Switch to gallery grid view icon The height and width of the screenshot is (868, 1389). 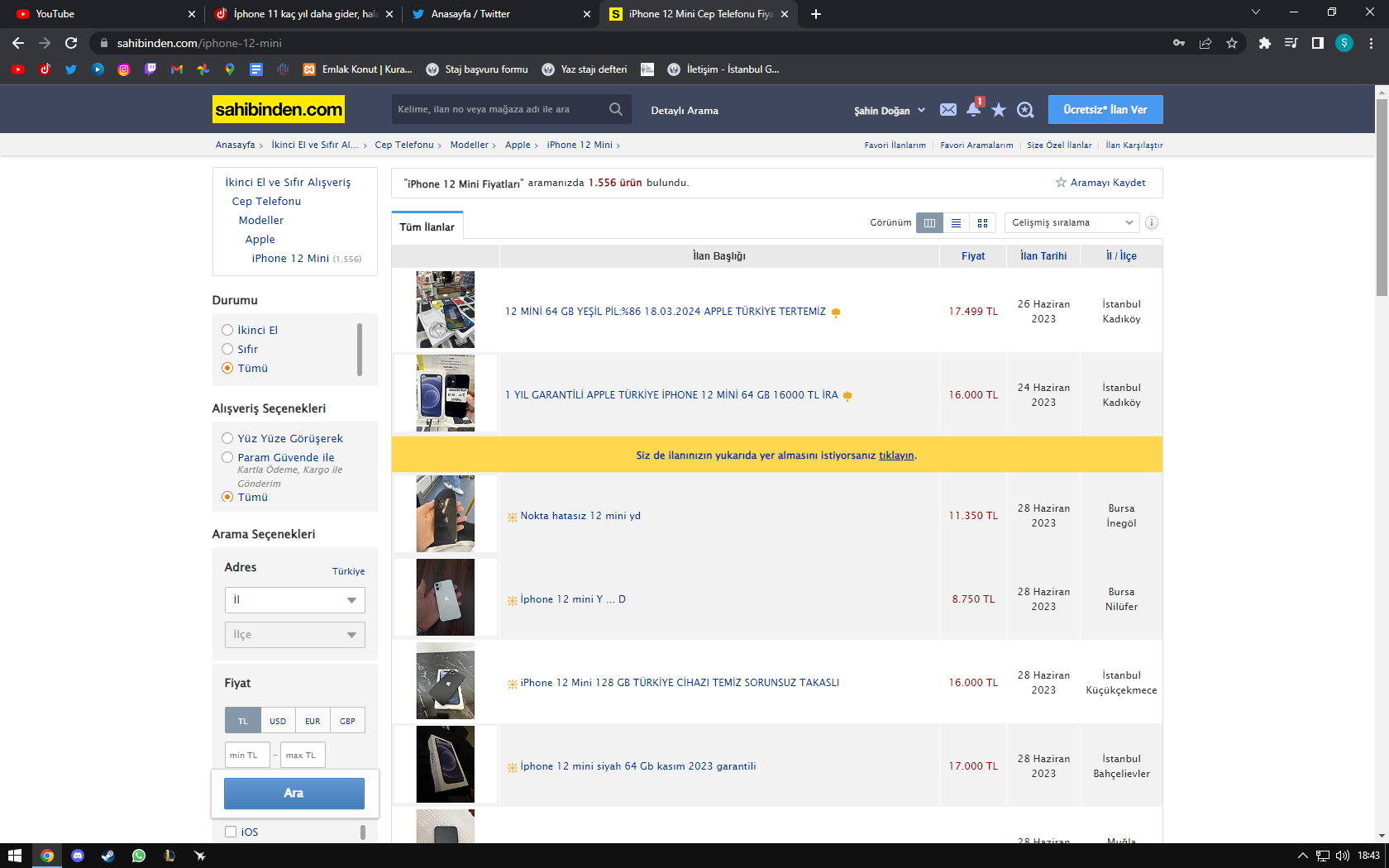982,223
